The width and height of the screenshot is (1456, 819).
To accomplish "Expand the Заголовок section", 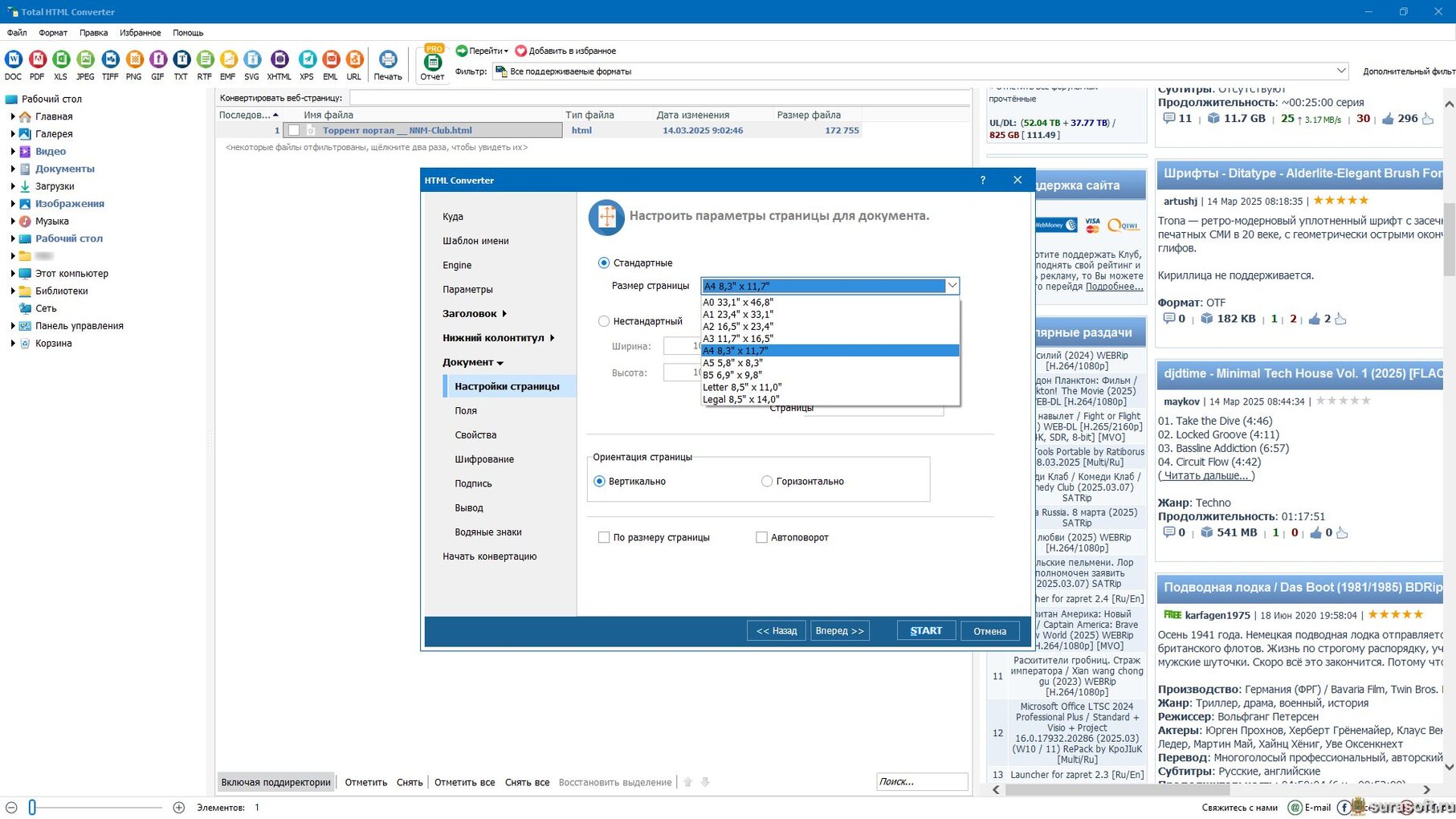I will pos(475,314).
